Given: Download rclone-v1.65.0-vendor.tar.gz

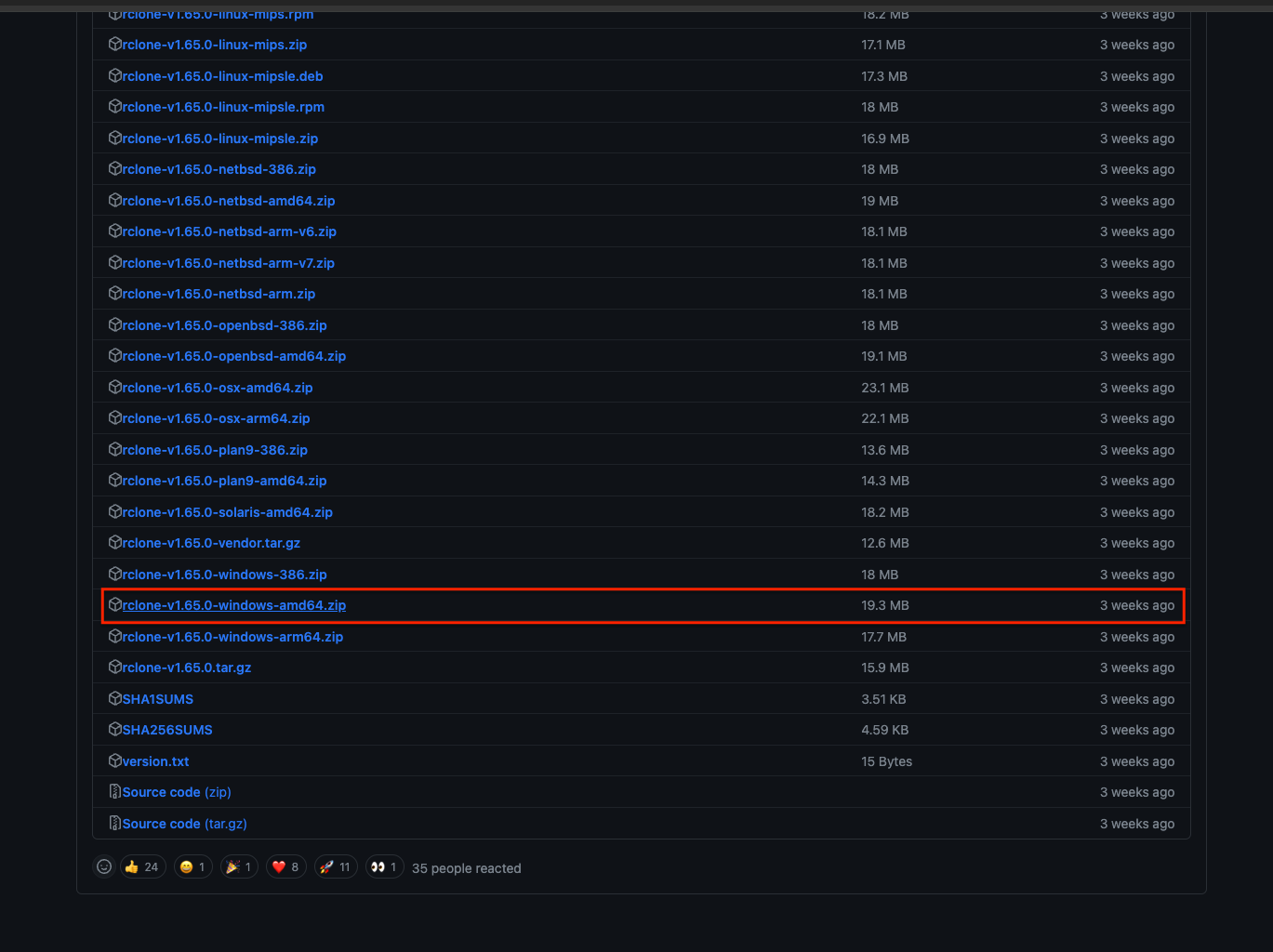Looking at the screenshot, I should 211,543.
